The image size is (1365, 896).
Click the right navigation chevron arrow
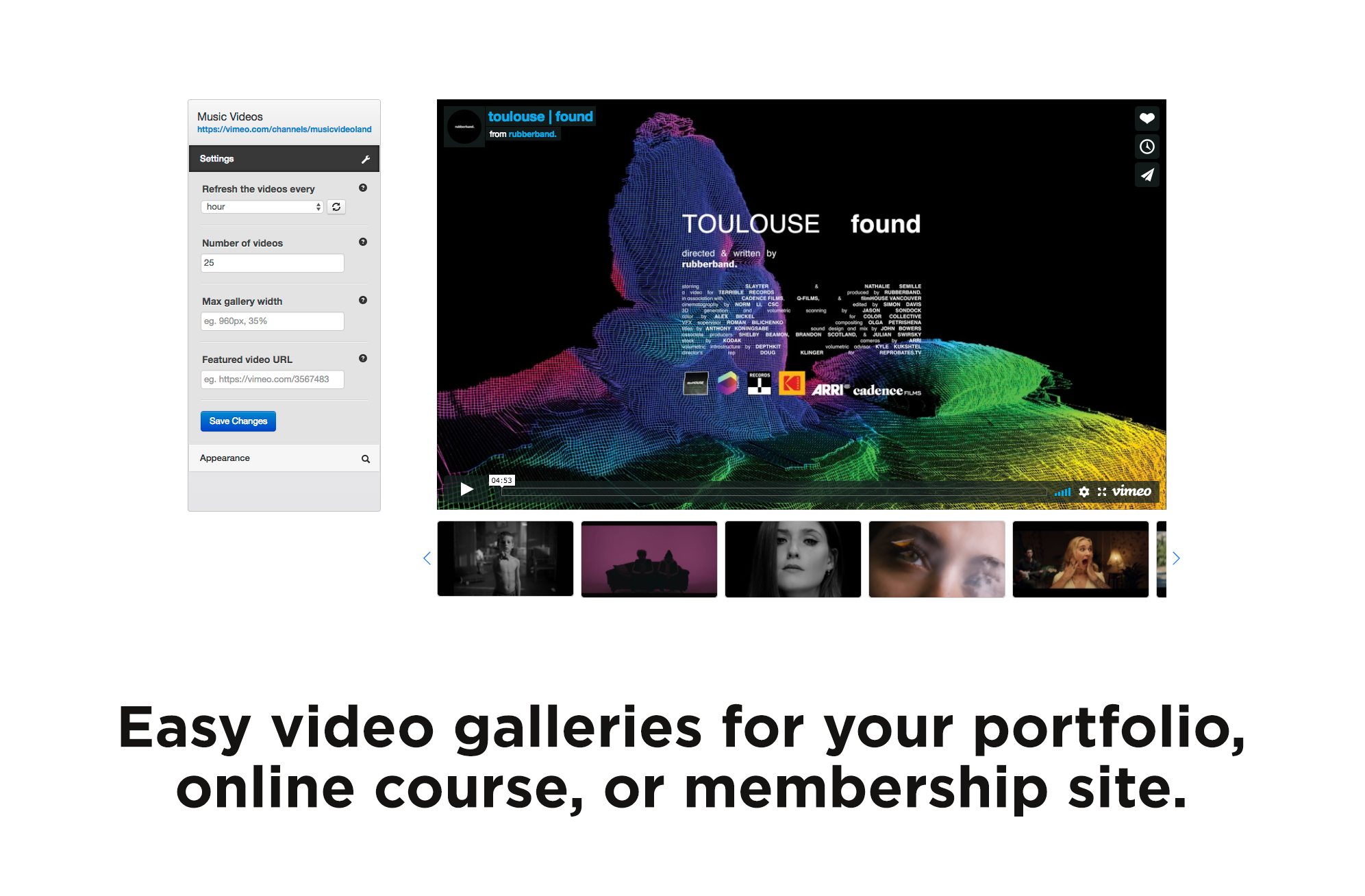[x=1178, y=558]
